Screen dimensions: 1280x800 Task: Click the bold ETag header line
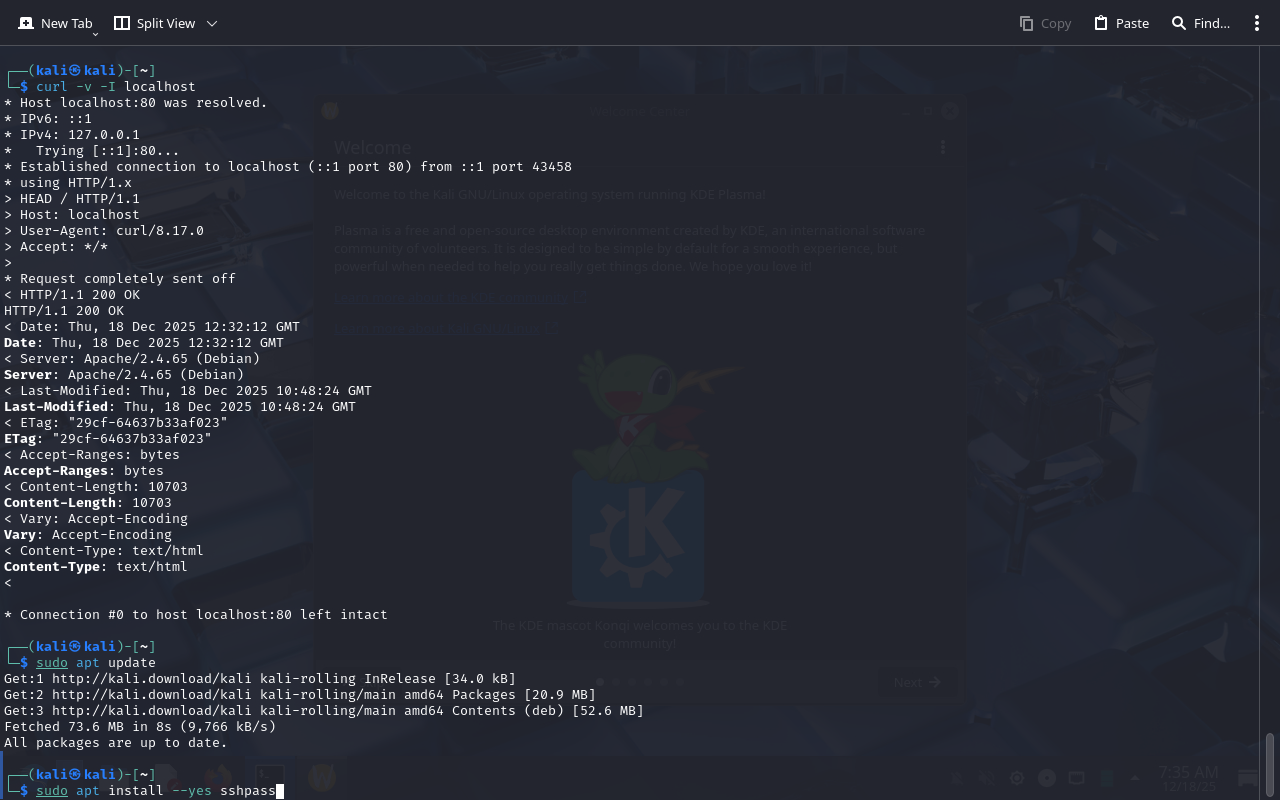(x=108, y=439)
